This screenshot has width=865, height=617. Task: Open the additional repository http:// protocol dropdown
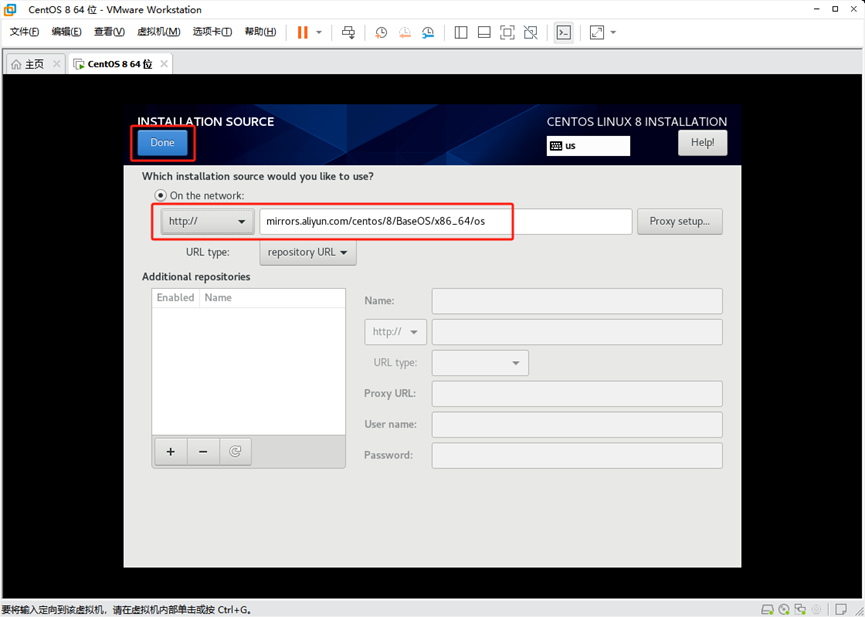[396, 332]
